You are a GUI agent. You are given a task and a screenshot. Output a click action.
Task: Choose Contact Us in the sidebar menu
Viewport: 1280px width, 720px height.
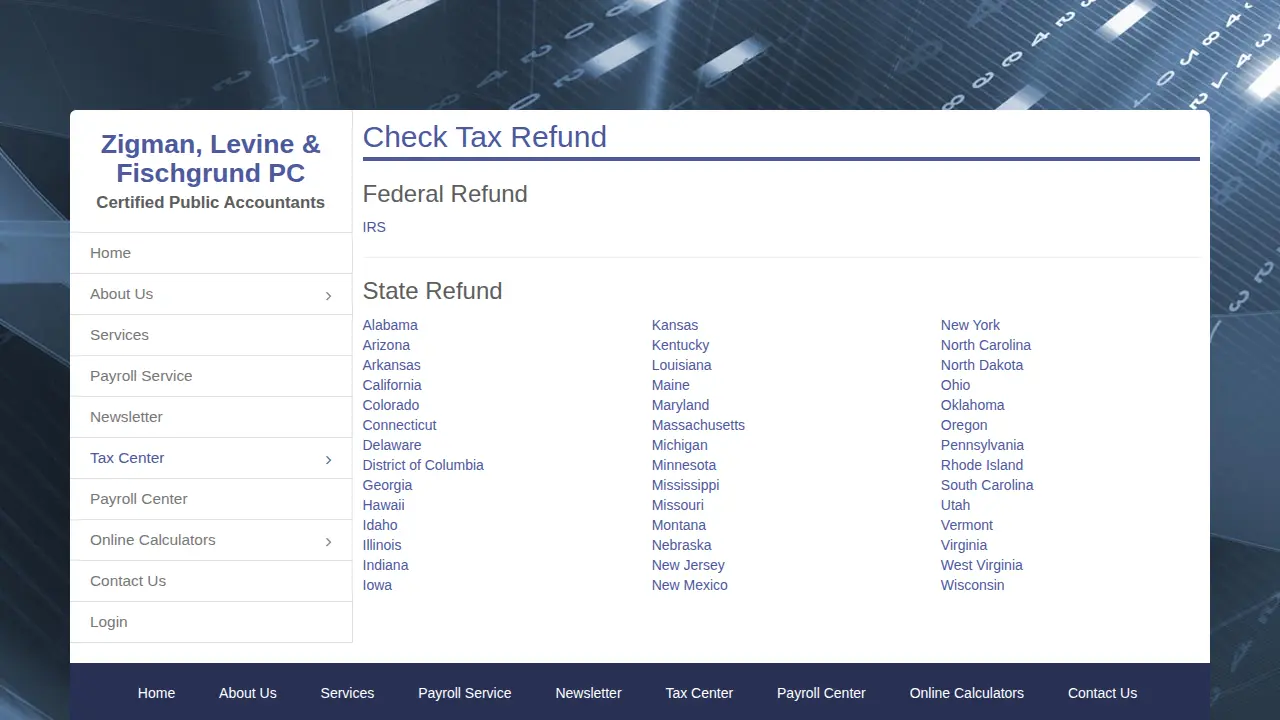[x=211, y=581]
